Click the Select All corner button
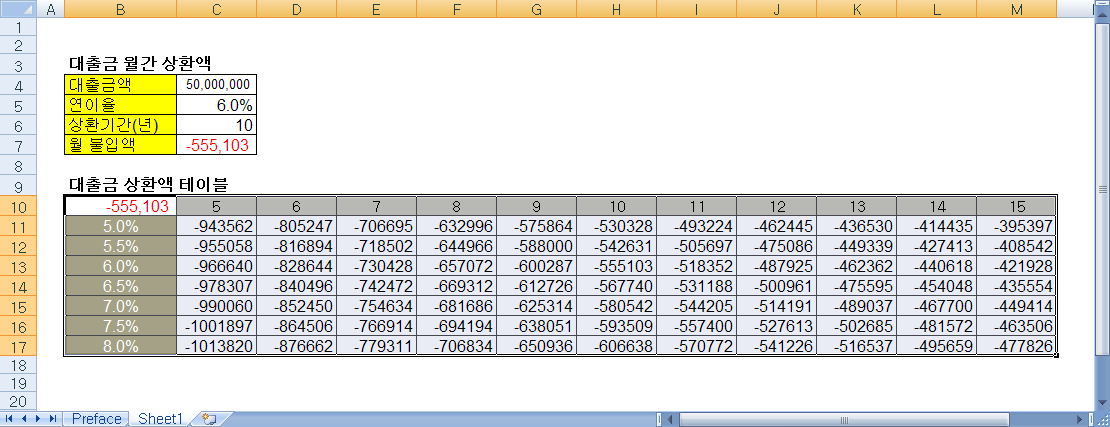Viewport: 1110px width, 427px height. [17, 8]
